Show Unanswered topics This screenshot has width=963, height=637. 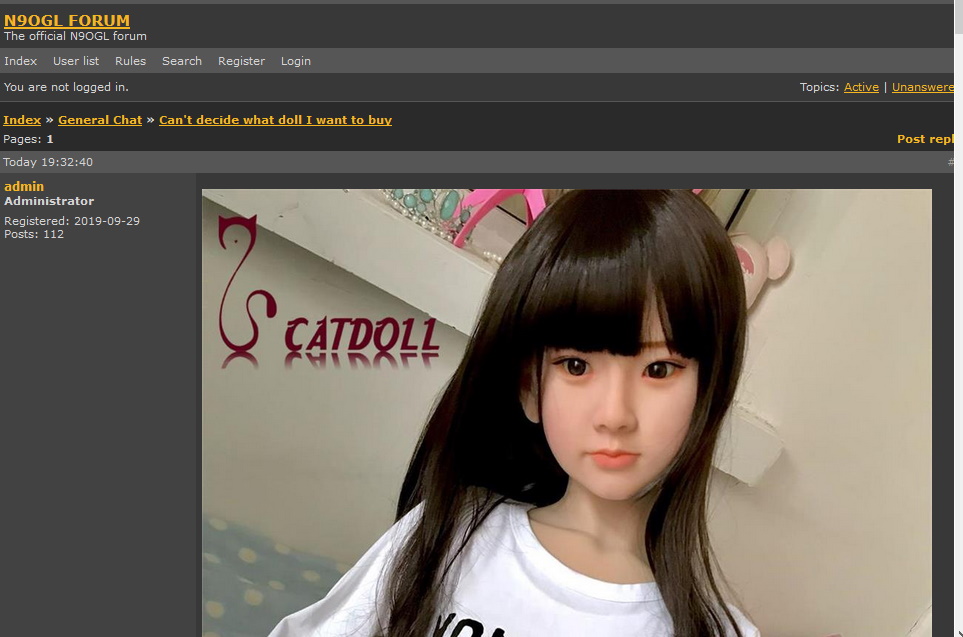point(923,87)
